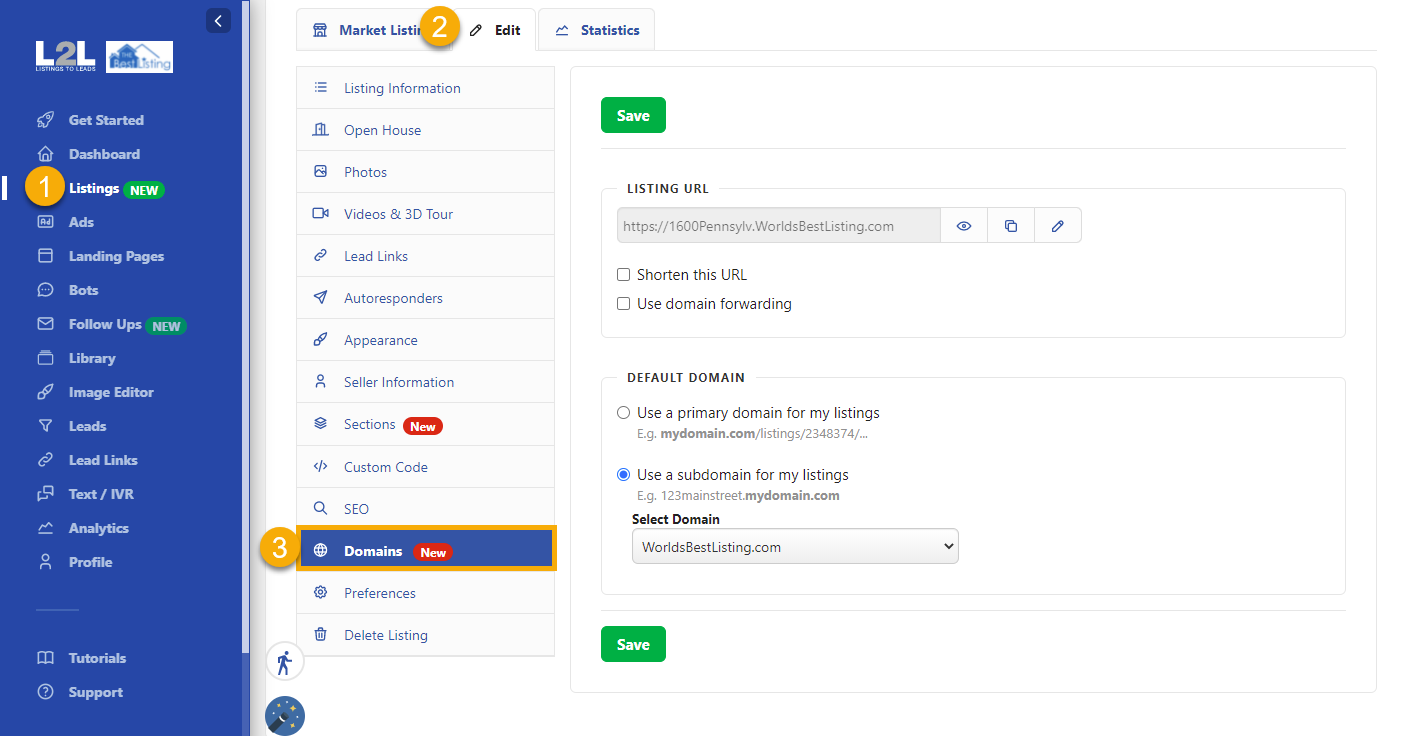Check Use domain forwarding

point(623,303)
